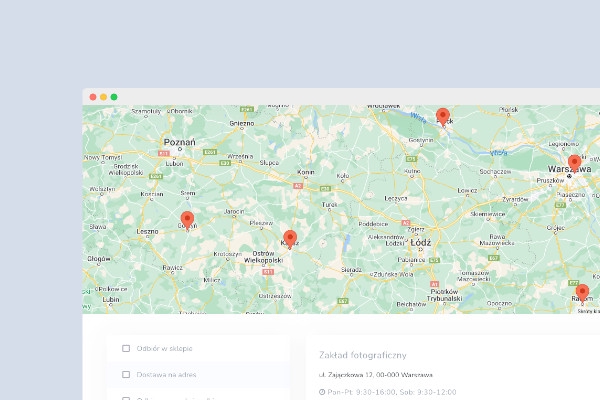
Task: Click the Poznań city label on map
Action: point(178,142)
